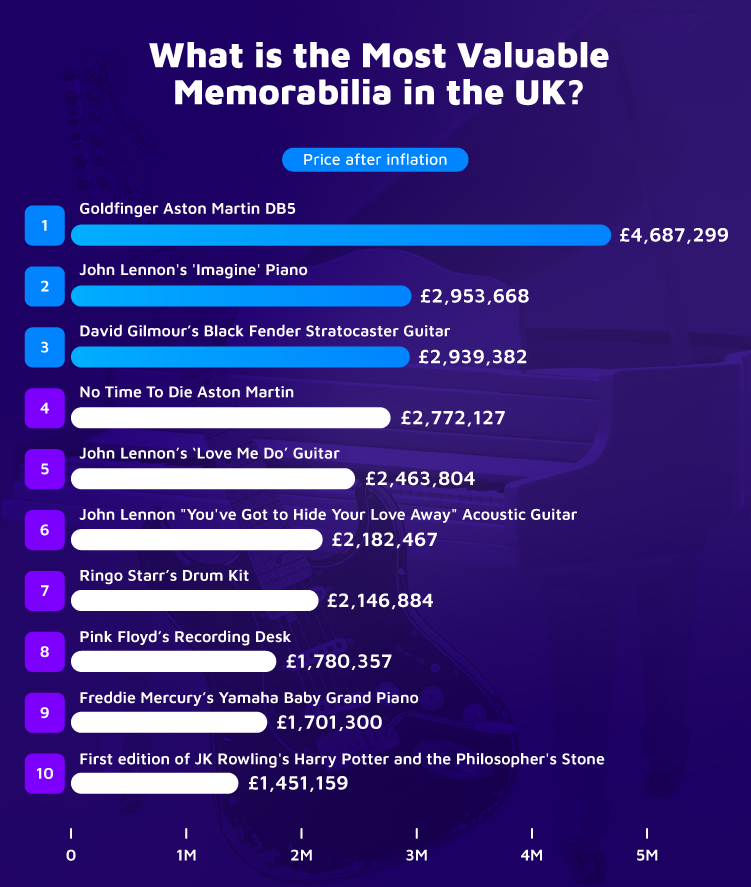
Task: Click the Pink Floyd's Recording Desk bar
Action: click(x=174, y=662)
